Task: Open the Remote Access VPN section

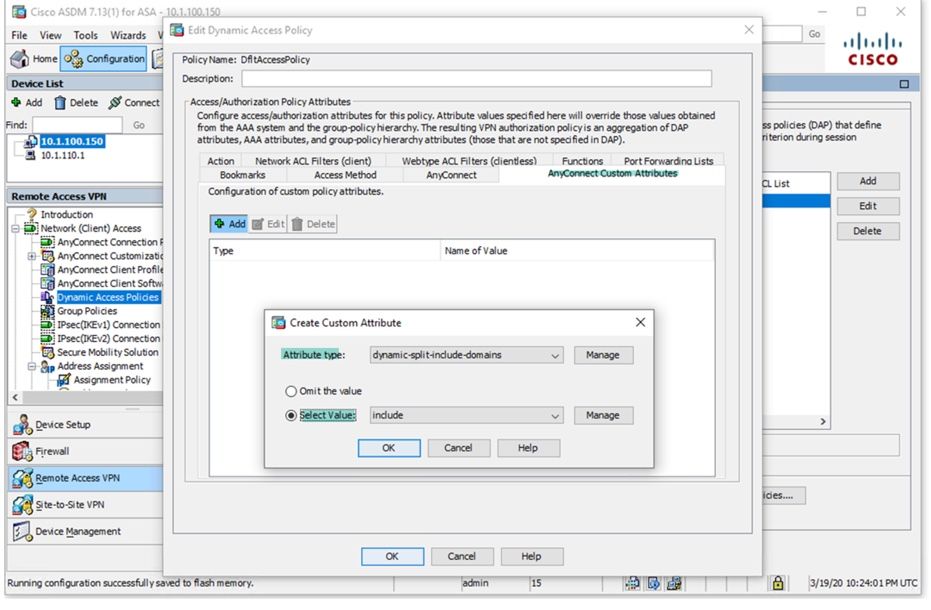Action: 86,478
